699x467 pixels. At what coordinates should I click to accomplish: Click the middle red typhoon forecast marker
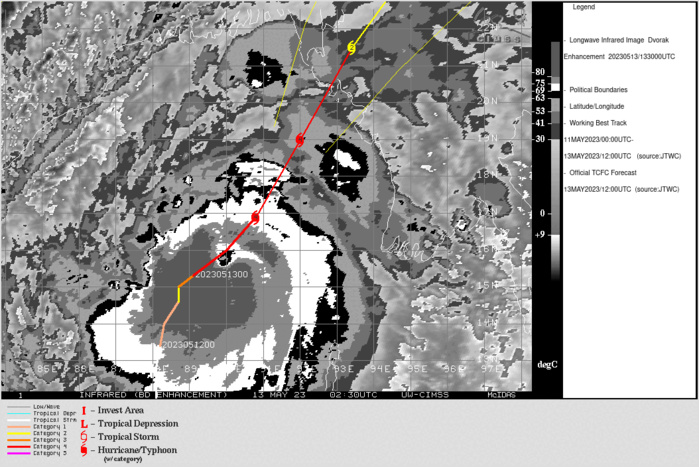(x=300, y=140)
